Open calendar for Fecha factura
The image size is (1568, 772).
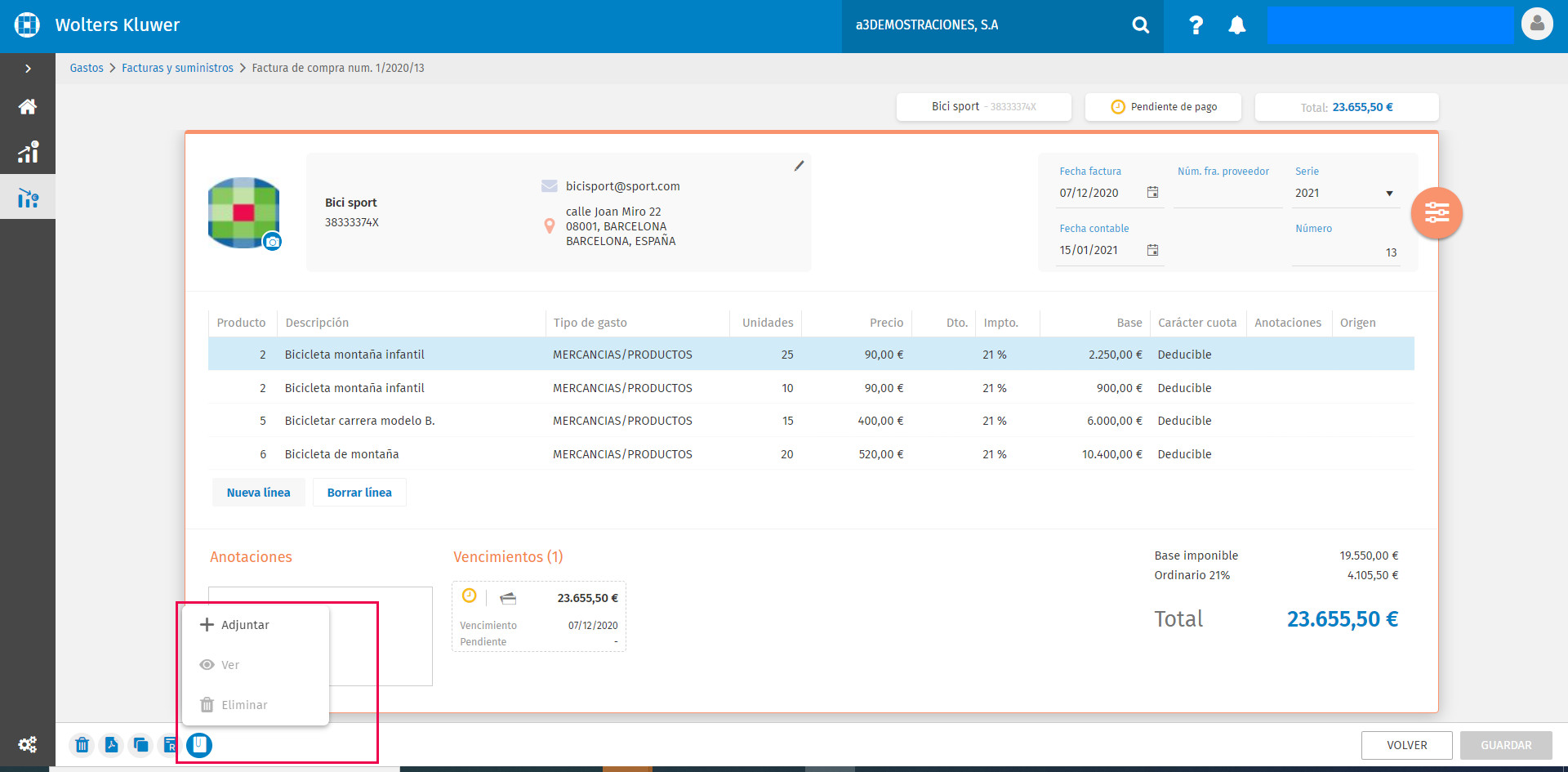(1152, 192)
